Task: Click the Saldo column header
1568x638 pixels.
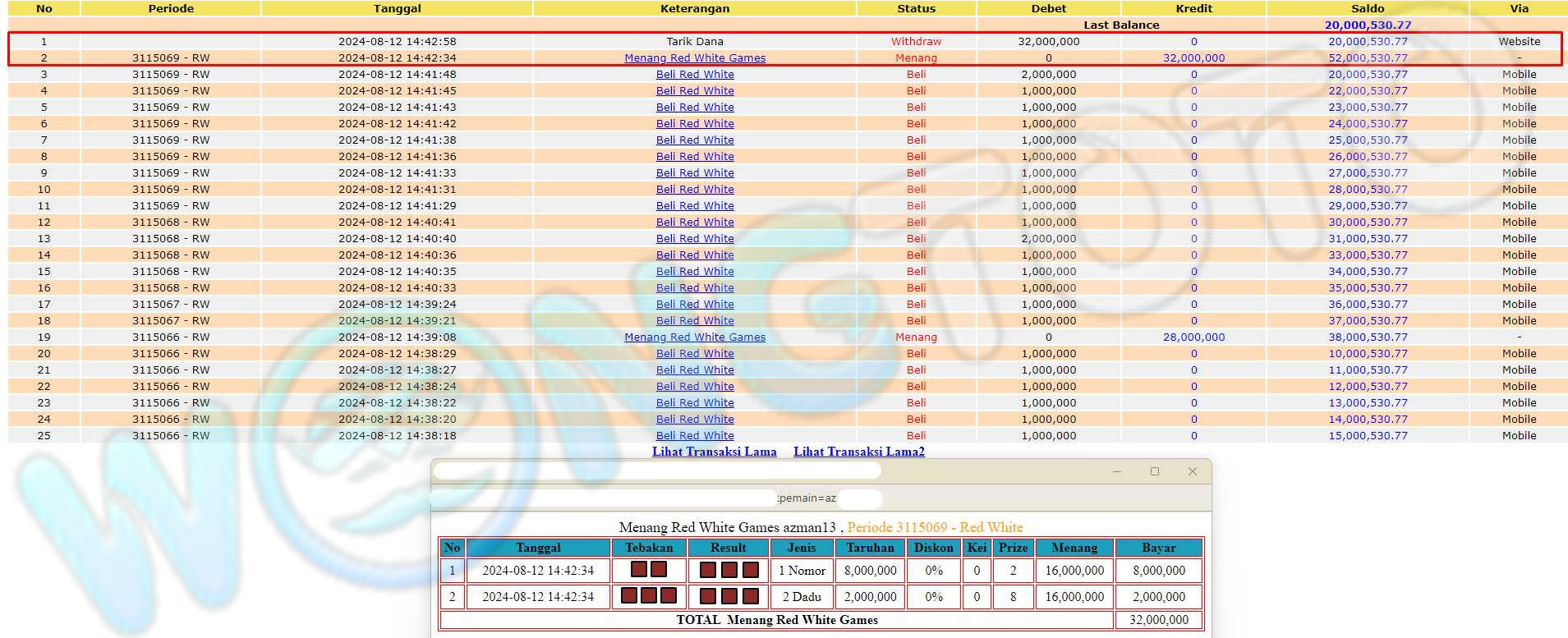Action: pyautogui.click(x=1367, y=8)
